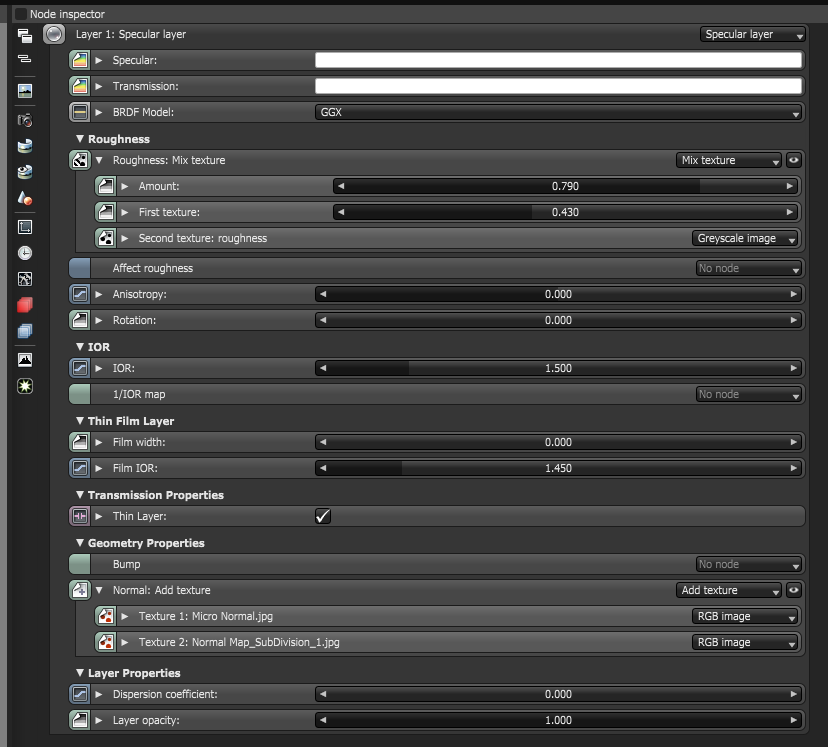The image size is (828, 747).
Task: Open the RGB image dropdown for Texture 1
Action: [x=745, y=616]
